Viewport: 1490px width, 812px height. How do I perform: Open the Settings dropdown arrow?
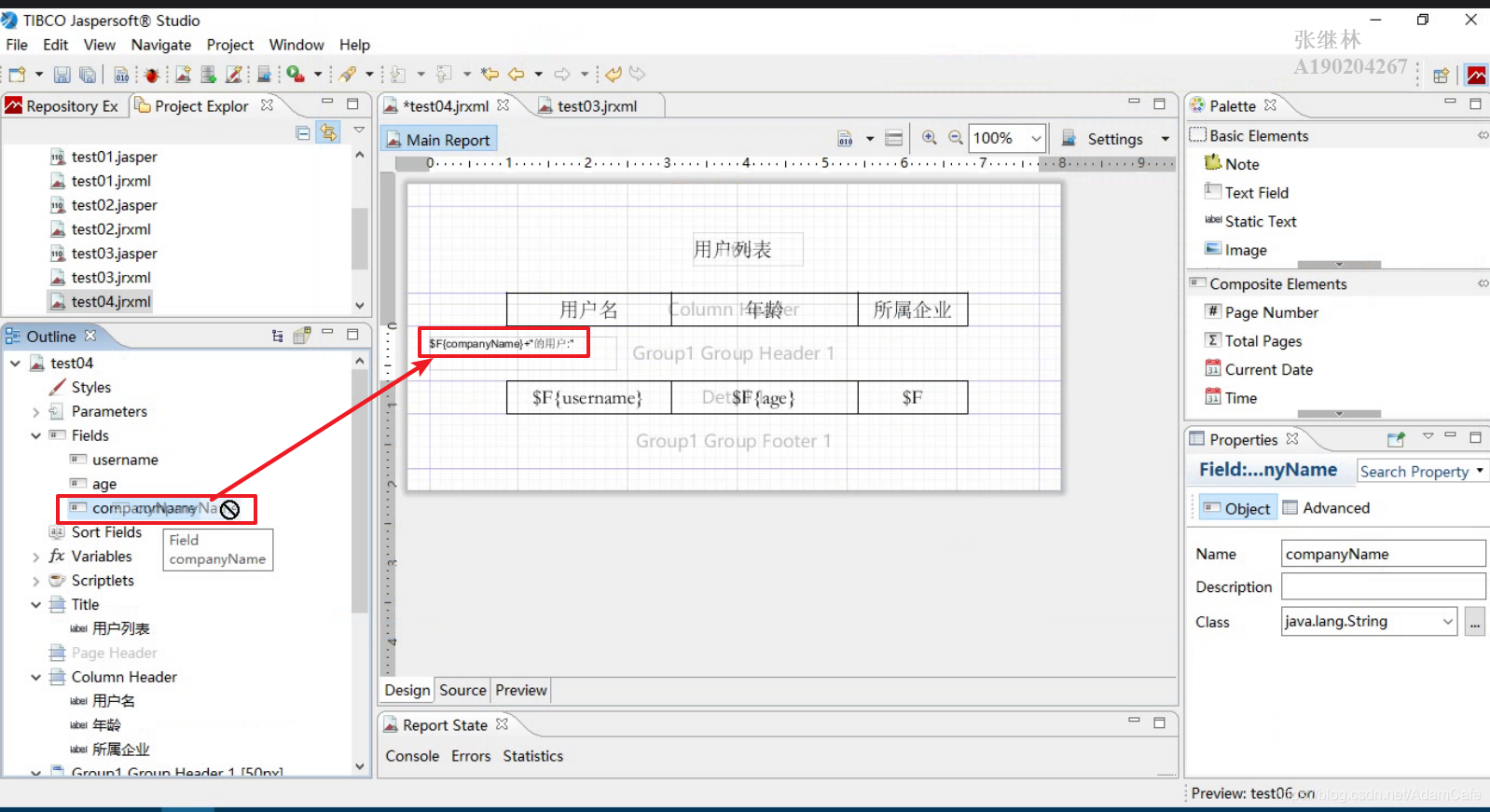[x=1166, y=139]
